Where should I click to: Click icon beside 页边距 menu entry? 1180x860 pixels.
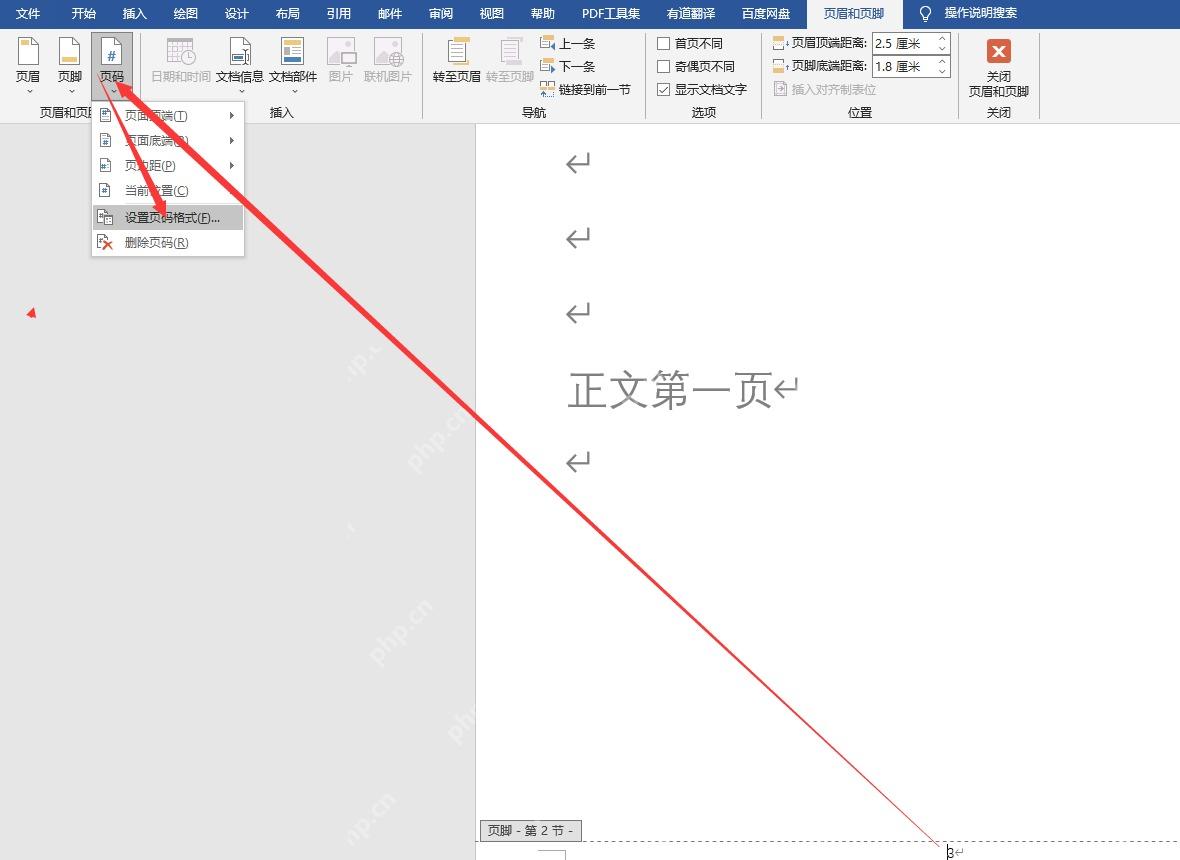(x=105, y=165)
